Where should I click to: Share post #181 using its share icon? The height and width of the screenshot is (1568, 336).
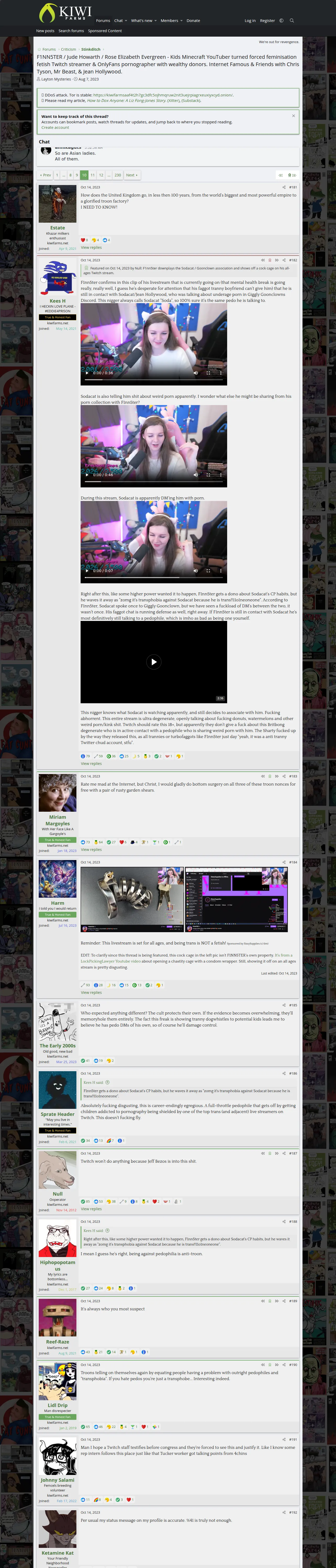tap(284, 187)
